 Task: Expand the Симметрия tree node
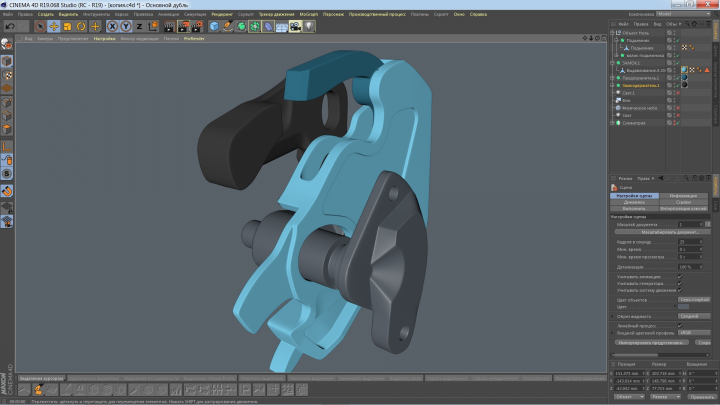(612, 123)
